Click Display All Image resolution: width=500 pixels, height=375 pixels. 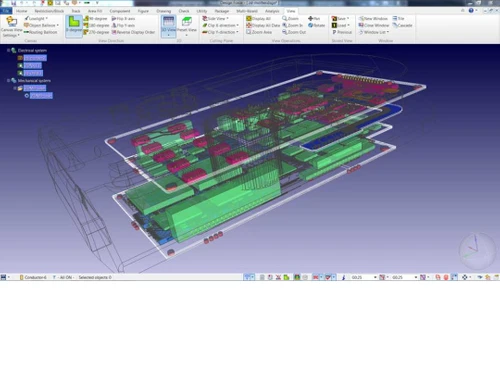tap(259, 19)
